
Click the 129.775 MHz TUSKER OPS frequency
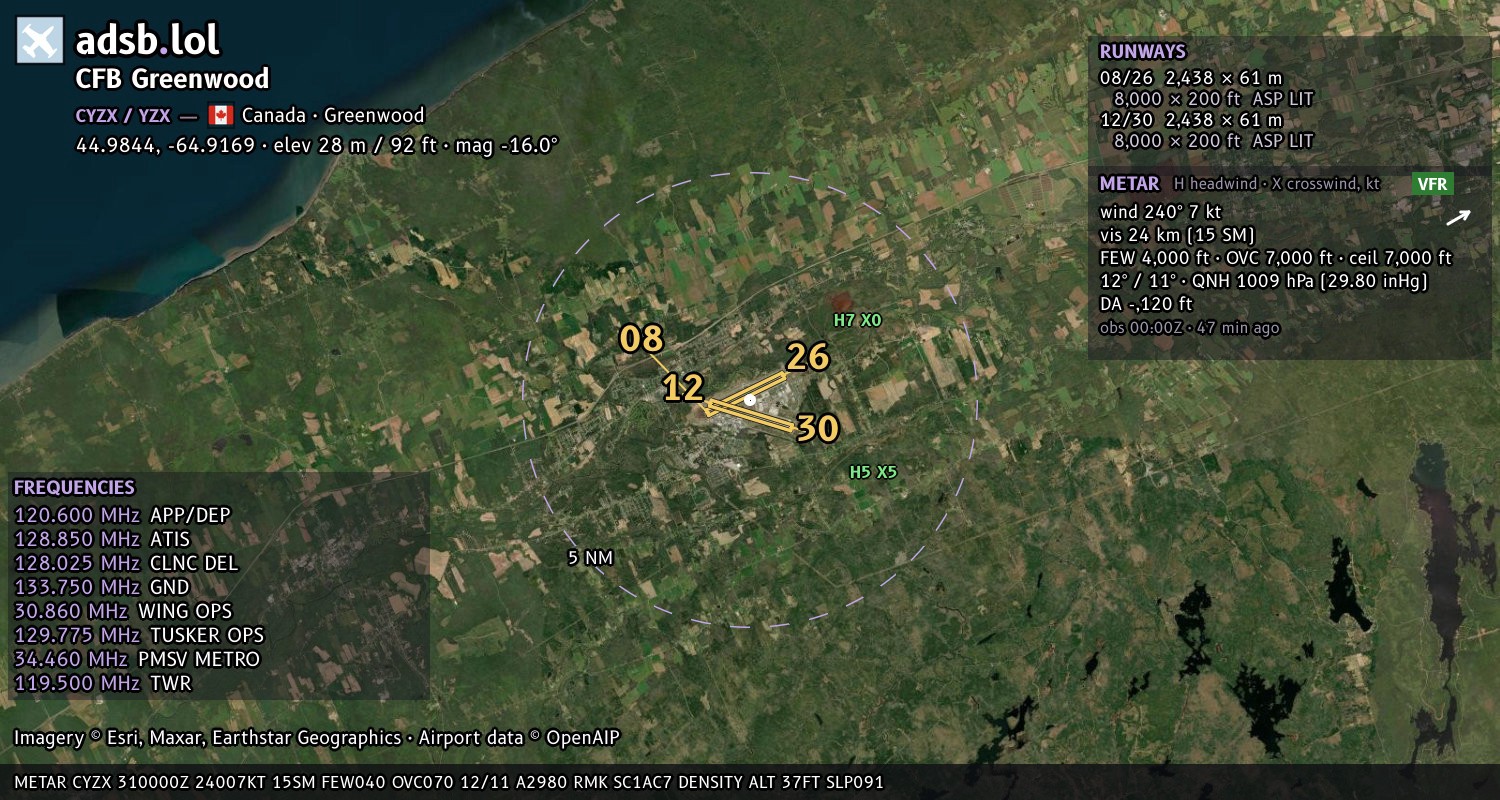pos(139,636)
